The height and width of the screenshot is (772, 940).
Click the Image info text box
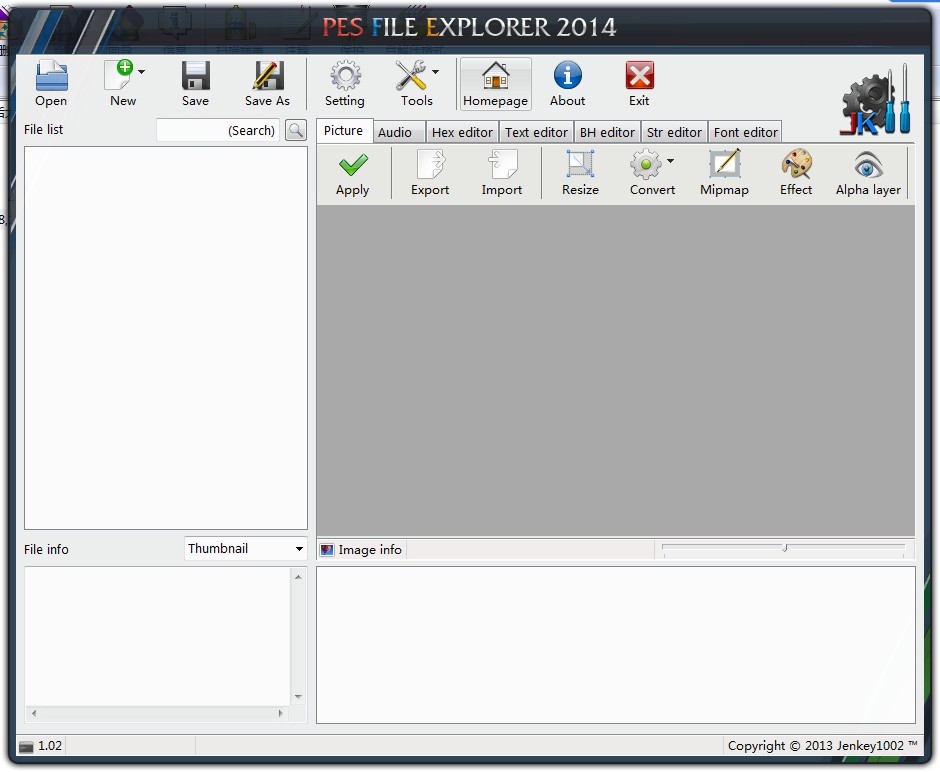(x=616, y=645)
